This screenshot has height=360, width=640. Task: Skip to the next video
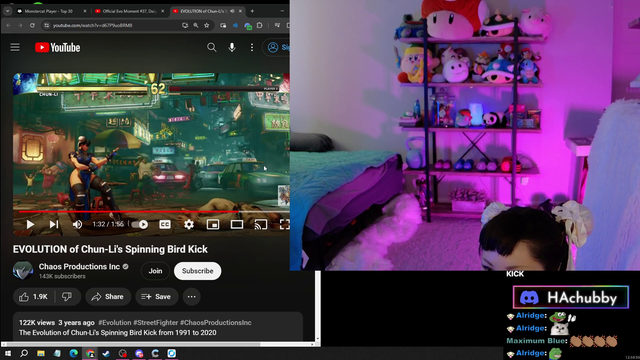tap(53, 224)
